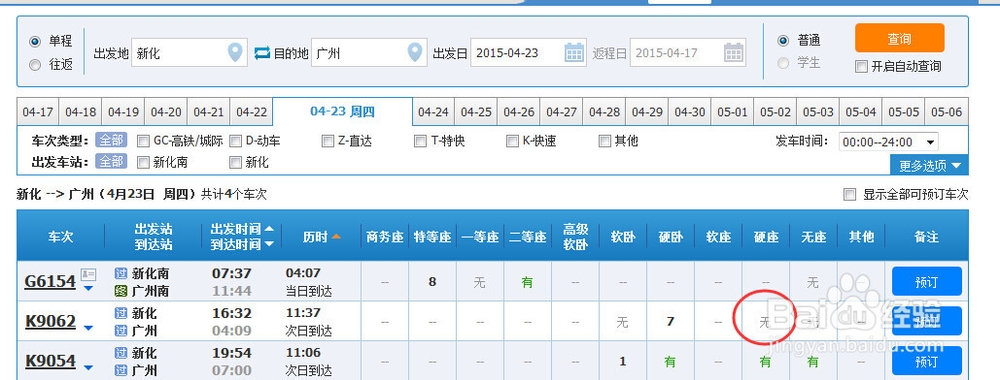Click 预订 button for train K9054
Viewport: 1000px width, 380px height.
point(926,361)
